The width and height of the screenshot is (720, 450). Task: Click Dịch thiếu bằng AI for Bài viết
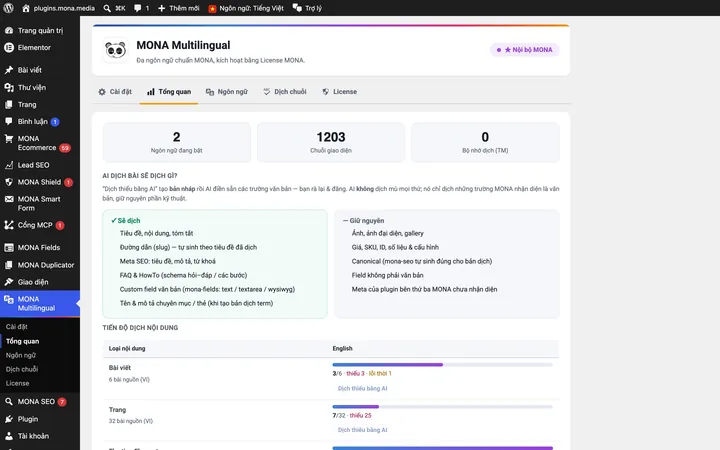tap(362, 388)
